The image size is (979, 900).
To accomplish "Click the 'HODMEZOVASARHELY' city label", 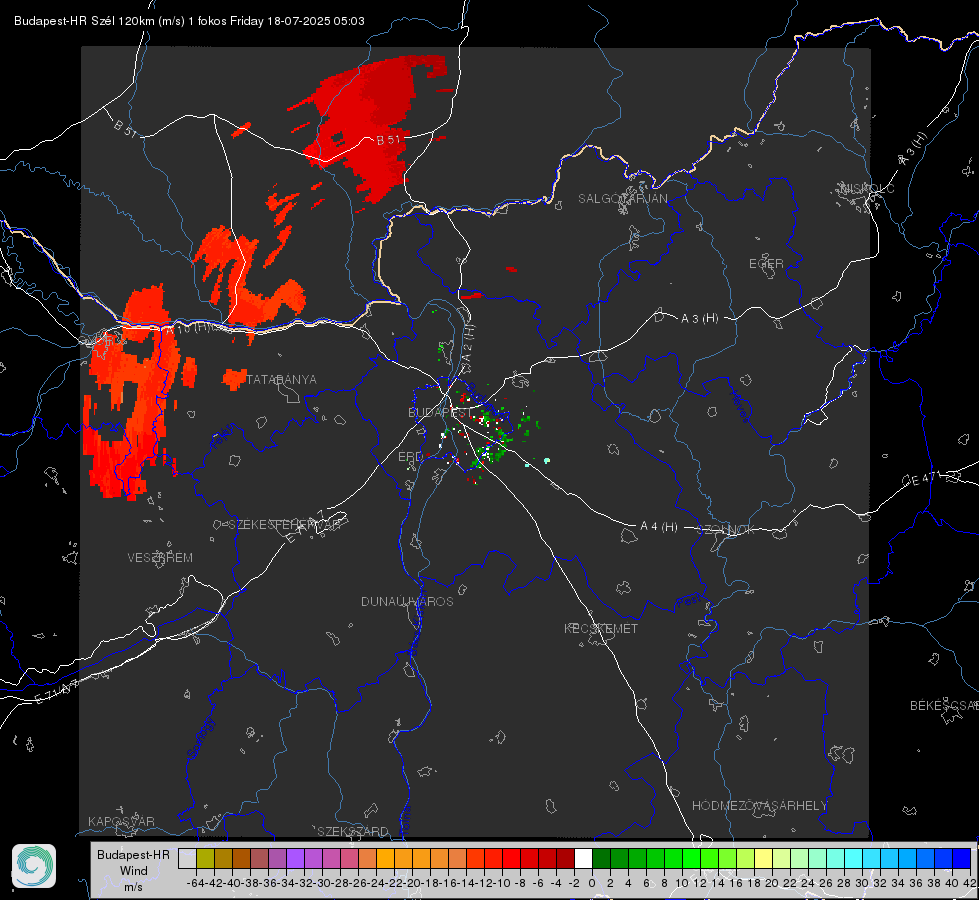I will point(759,806).
